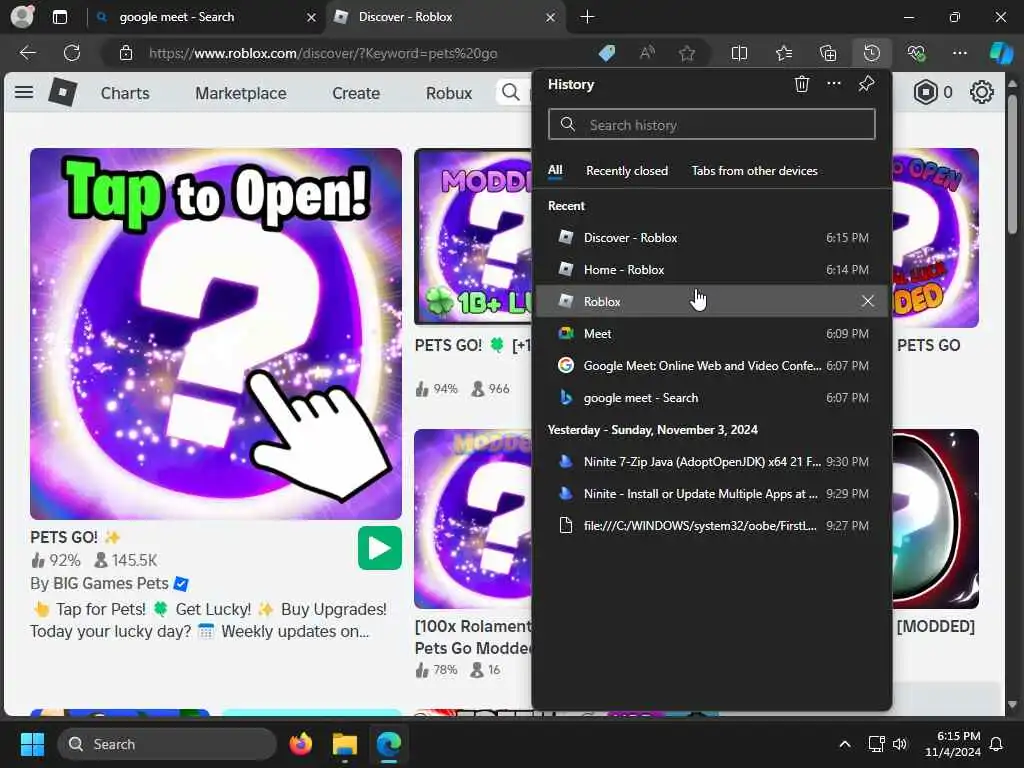
Task: Click the Edge profile avatar icon
Action: [x=22, y=16]
